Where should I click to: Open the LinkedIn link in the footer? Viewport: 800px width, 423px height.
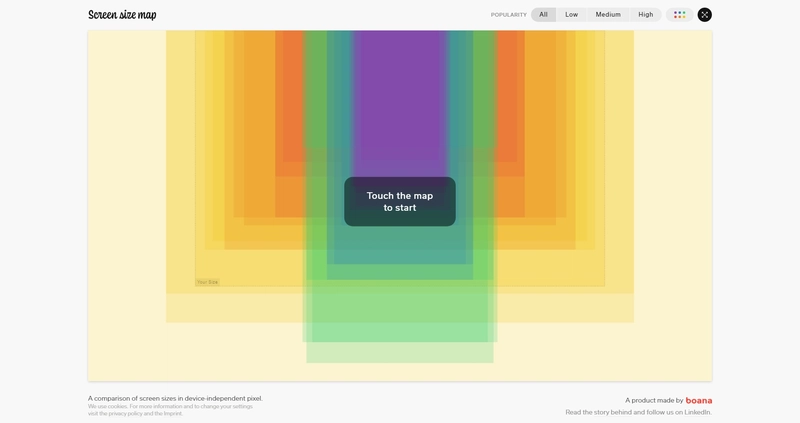[697, 412]
